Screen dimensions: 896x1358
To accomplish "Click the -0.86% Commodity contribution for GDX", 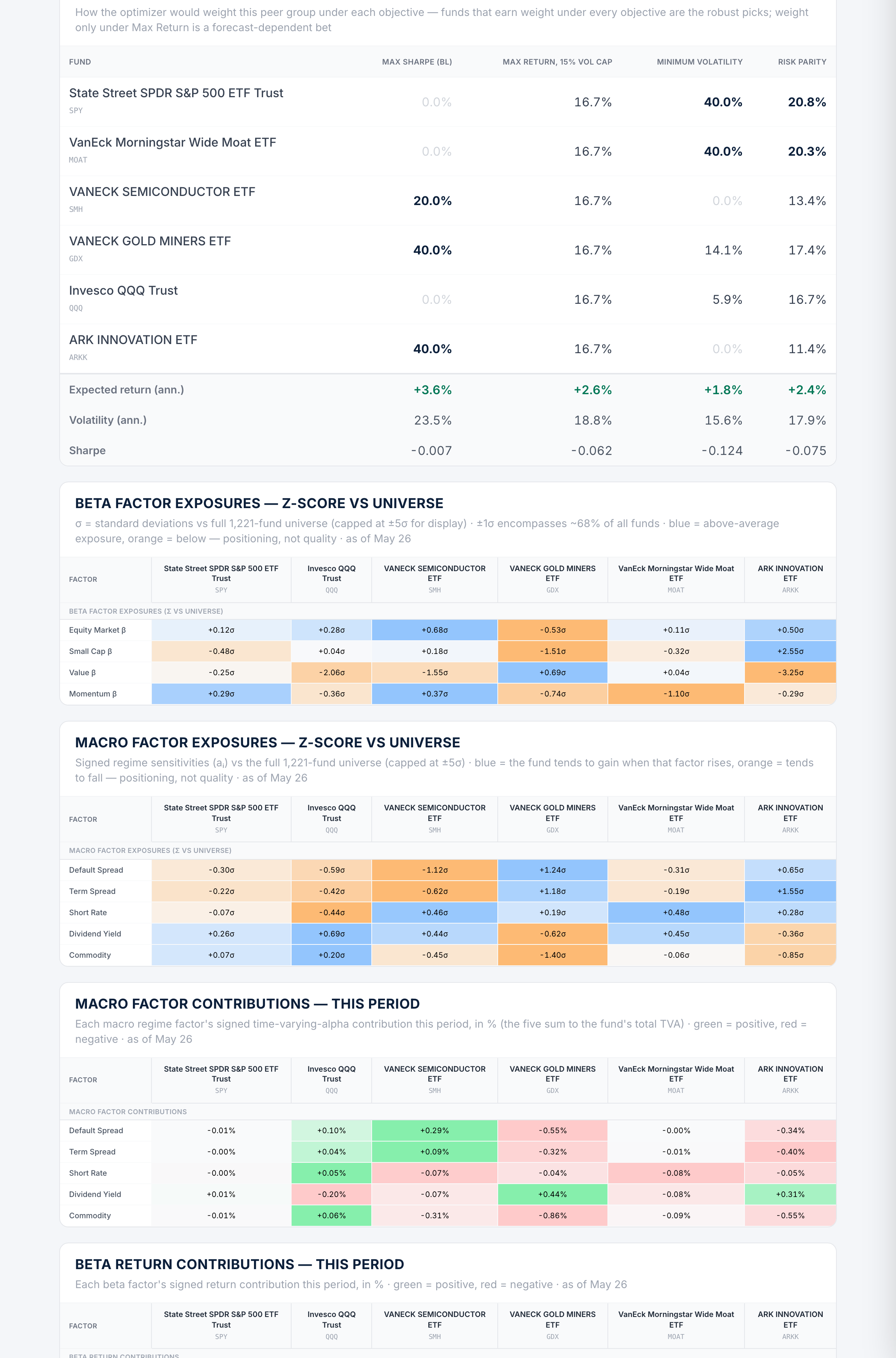I will click(552, 1216).
